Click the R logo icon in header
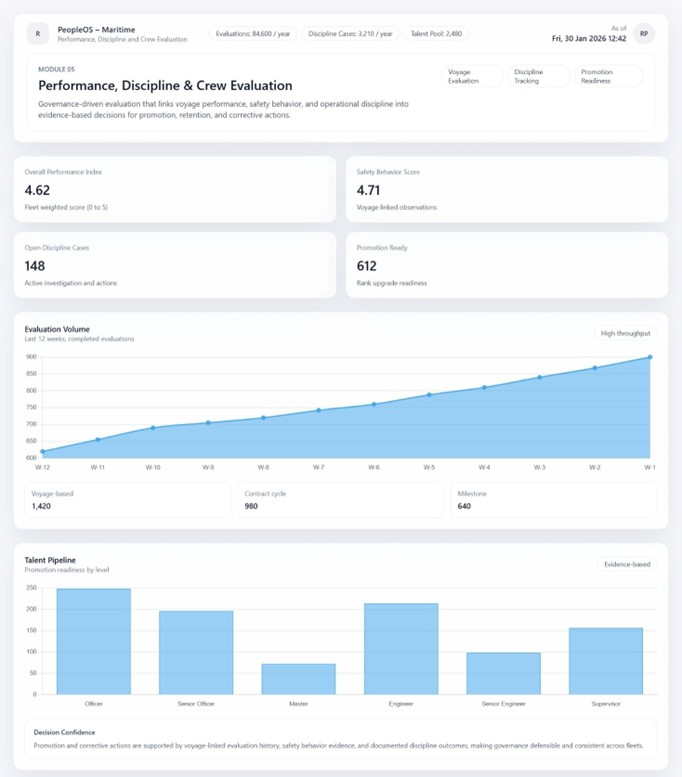The height and width of the screenshot is (777, 682). [38, 34]
